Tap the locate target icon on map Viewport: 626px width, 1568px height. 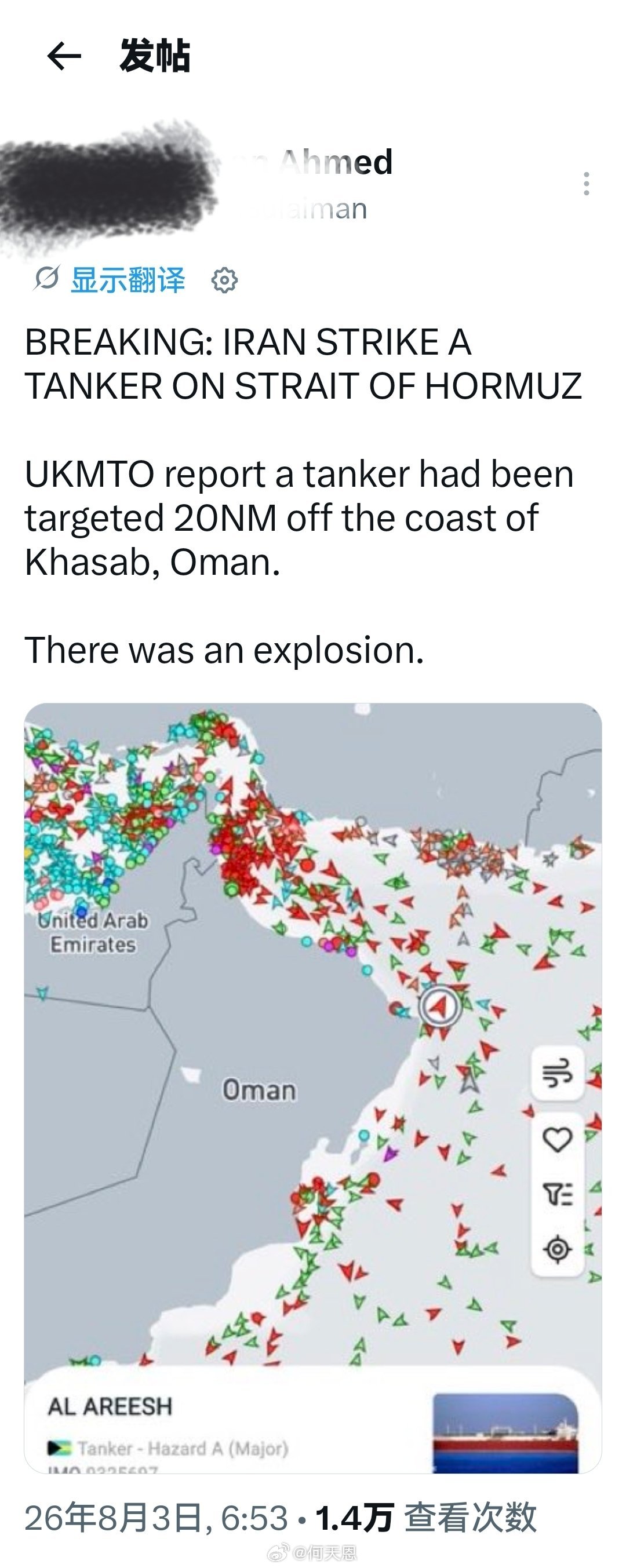click(558, 1250)
